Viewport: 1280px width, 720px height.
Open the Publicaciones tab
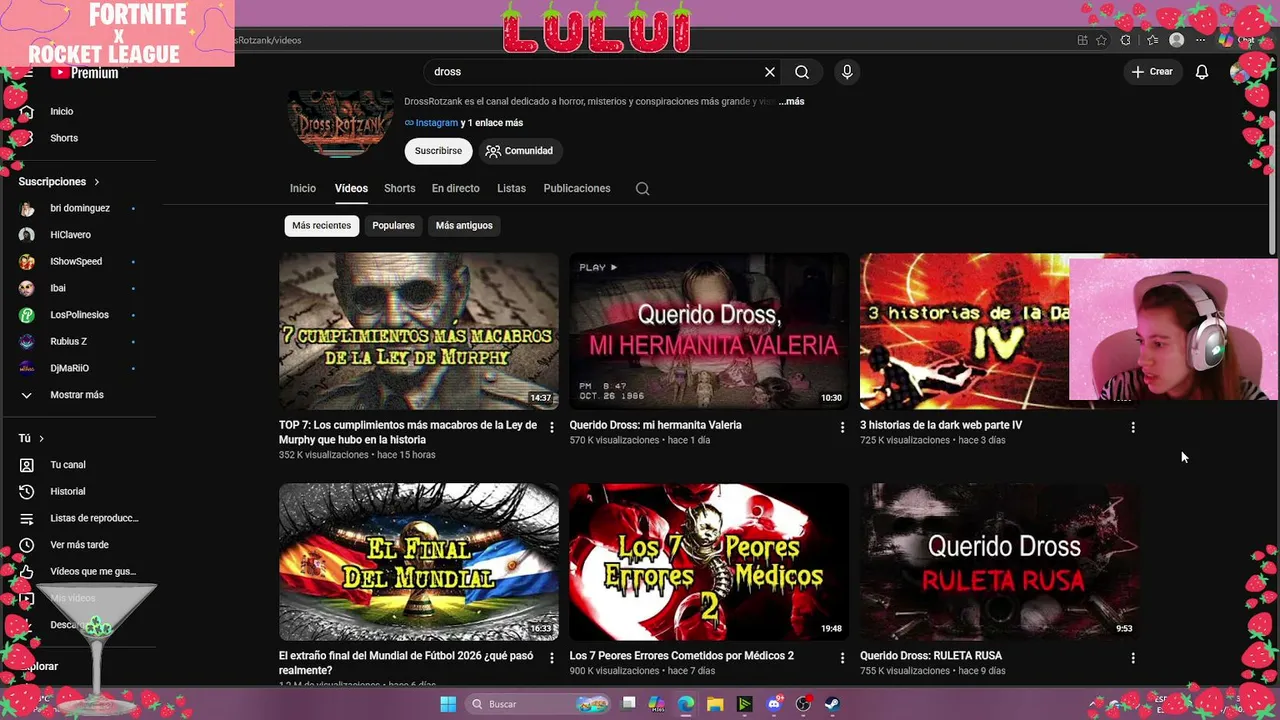coord(577,188)
